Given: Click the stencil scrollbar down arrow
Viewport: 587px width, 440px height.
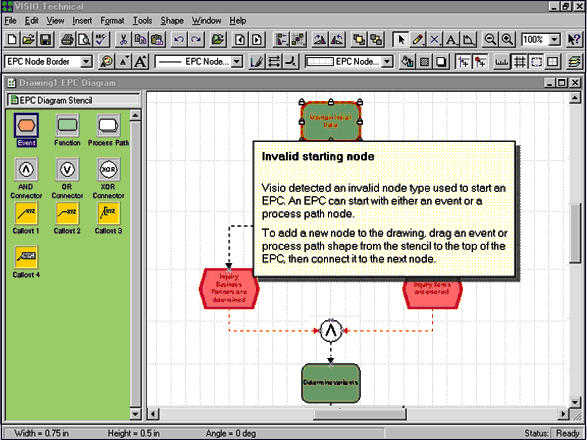Looking at the screenshot, I should coord(135,414).
